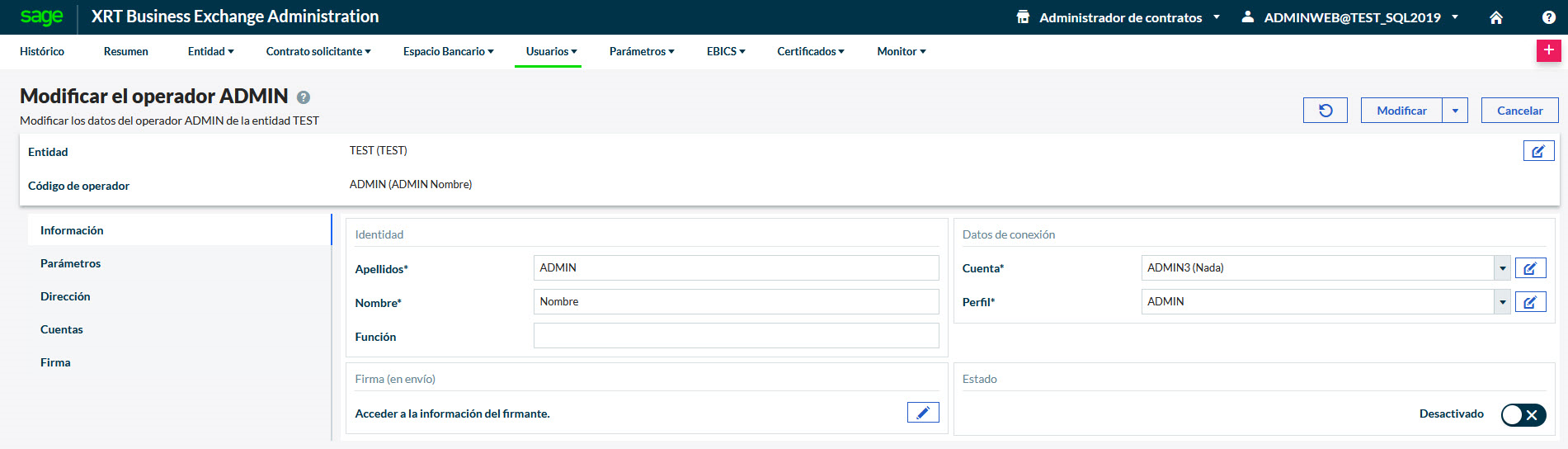Click the edit icon beside Entidad row
The image size is (1568, 449).
pyautogui.click(x=1538, y=151)
